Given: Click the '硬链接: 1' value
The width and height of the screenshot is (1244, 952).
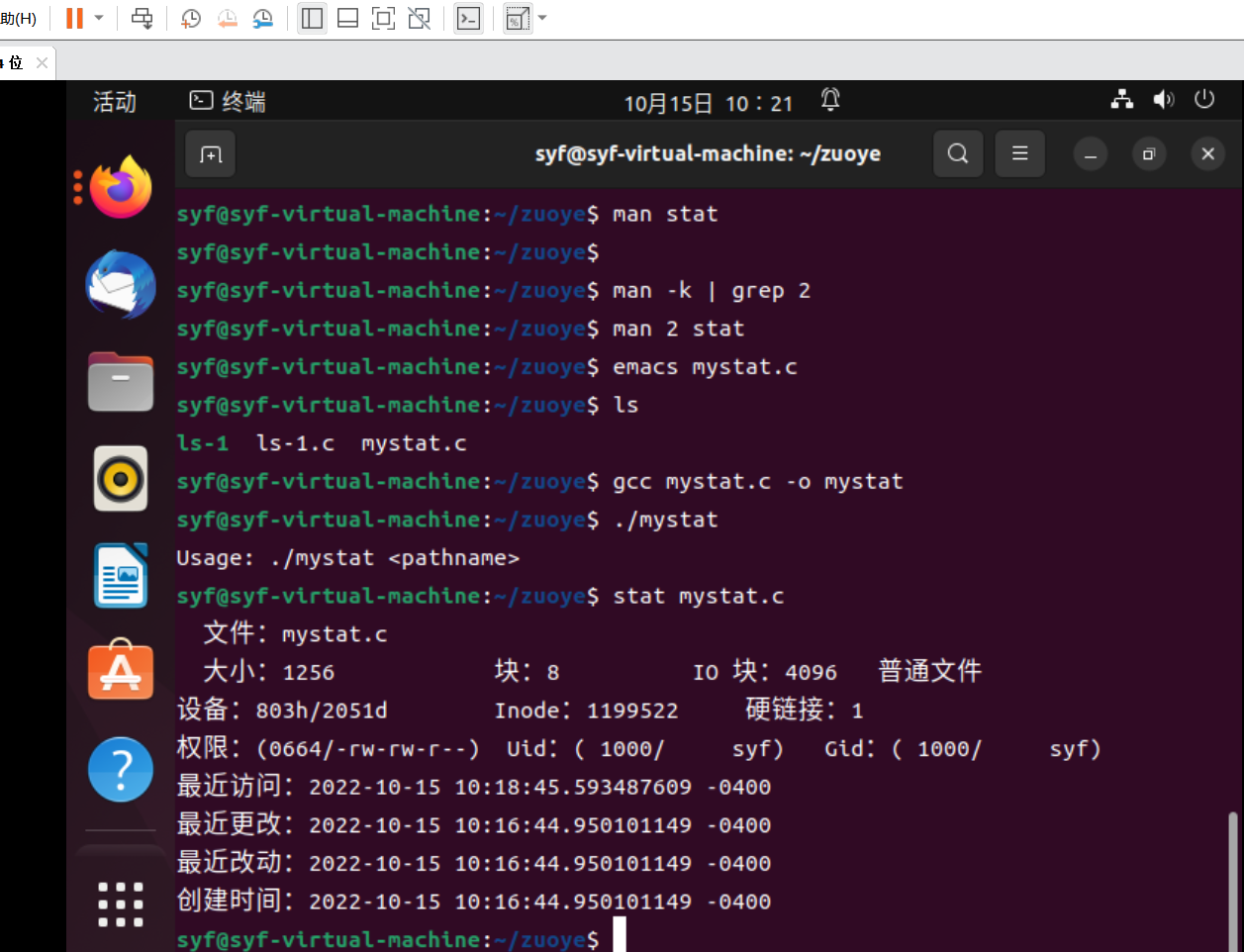Looking at the screenshot, I should [804, 711].
